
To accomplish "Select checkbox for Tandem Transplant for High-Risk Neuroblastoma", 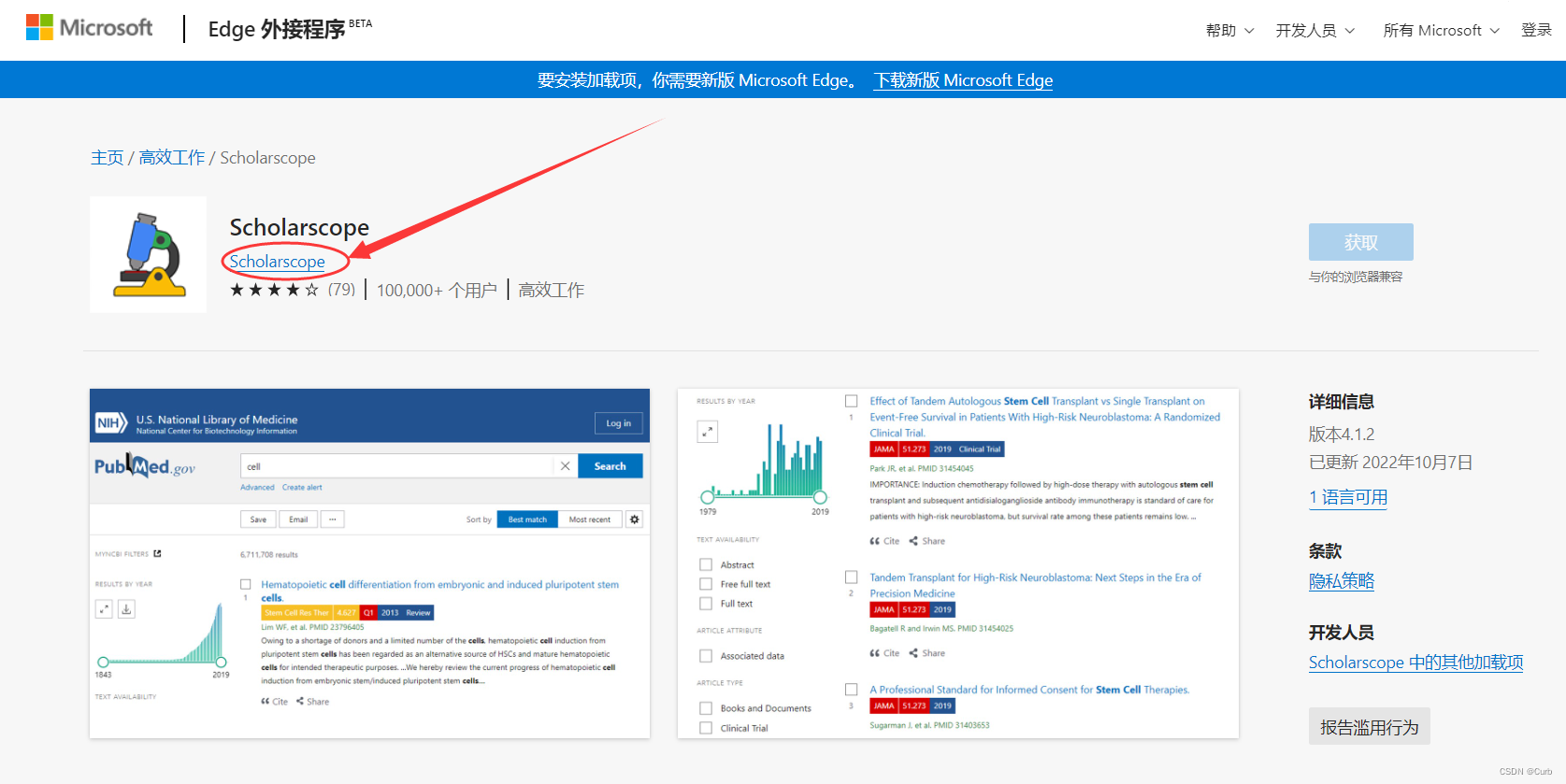I will tap(851, 577).
